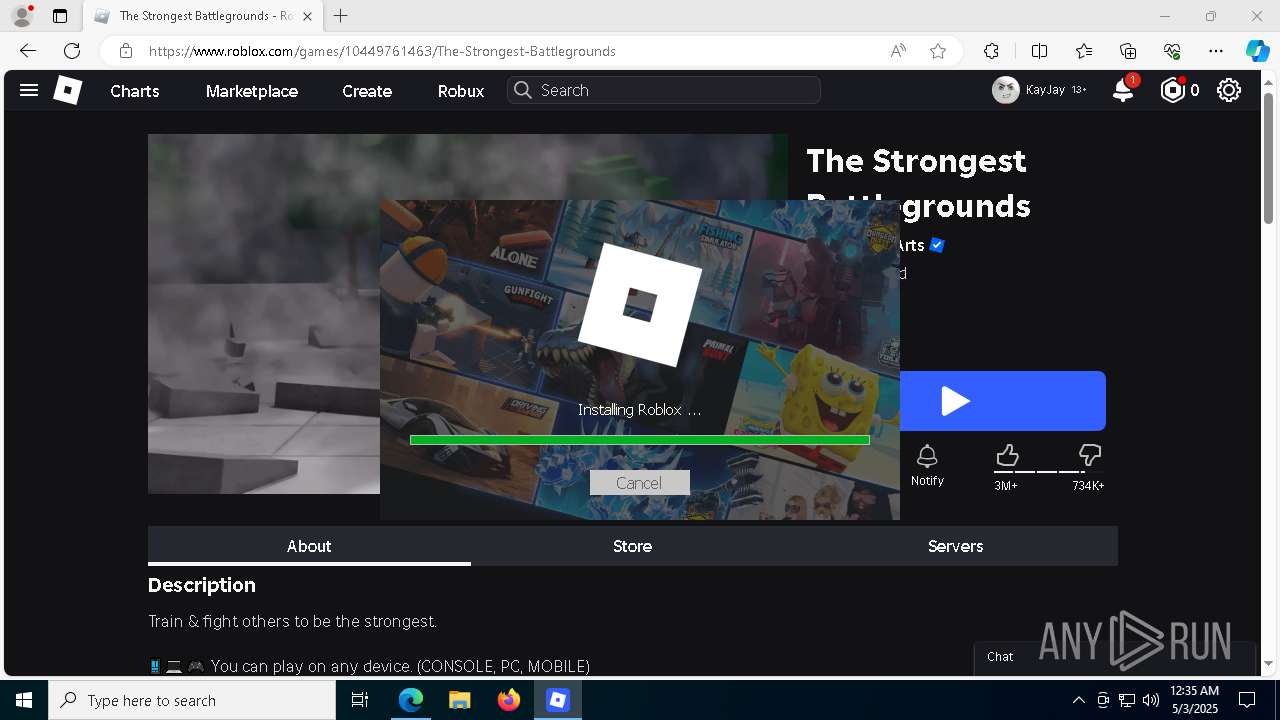This screenshot has width=1280, height=720.
Task: Go to the Roblox home logo
Action: (67, 90)
